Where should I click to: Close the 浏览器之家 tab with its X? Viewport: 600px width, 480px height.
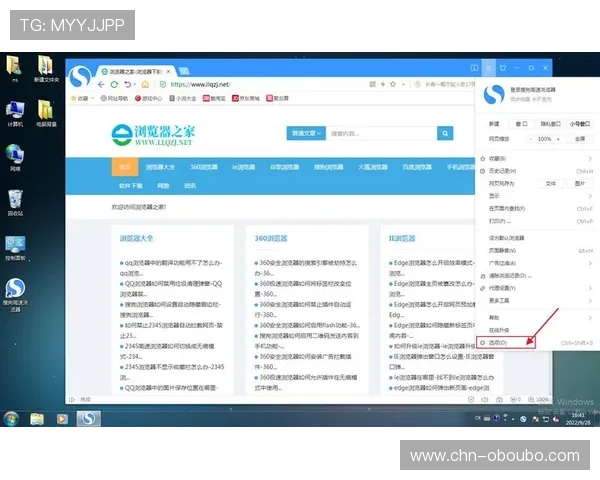coord(168,72)
